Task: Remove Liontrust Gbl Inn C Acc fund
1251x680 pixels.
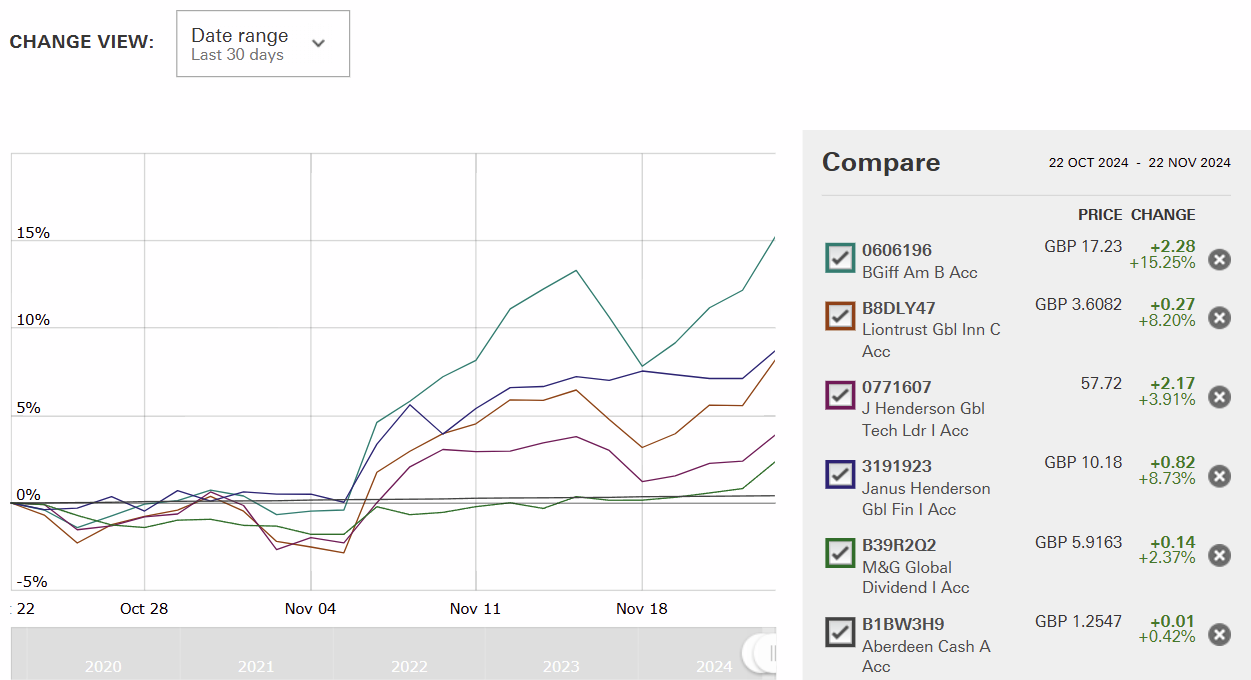Action: click(1219, 318)
